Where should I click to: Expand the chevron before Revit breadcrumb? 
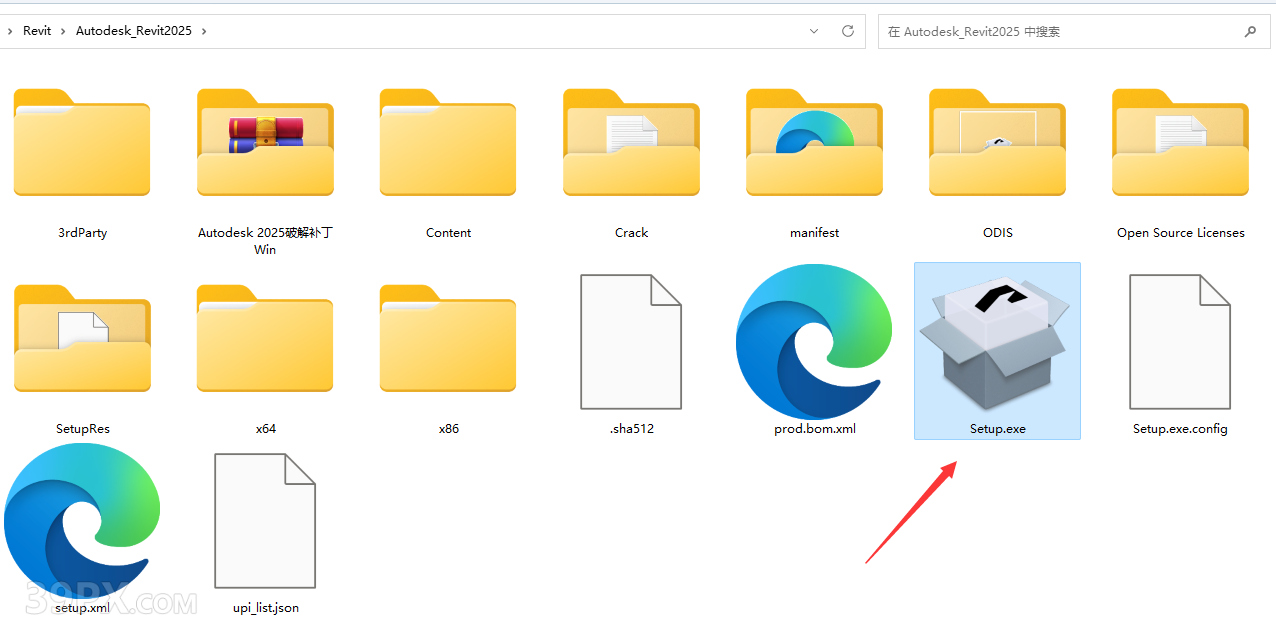click(x=10, y=31)
